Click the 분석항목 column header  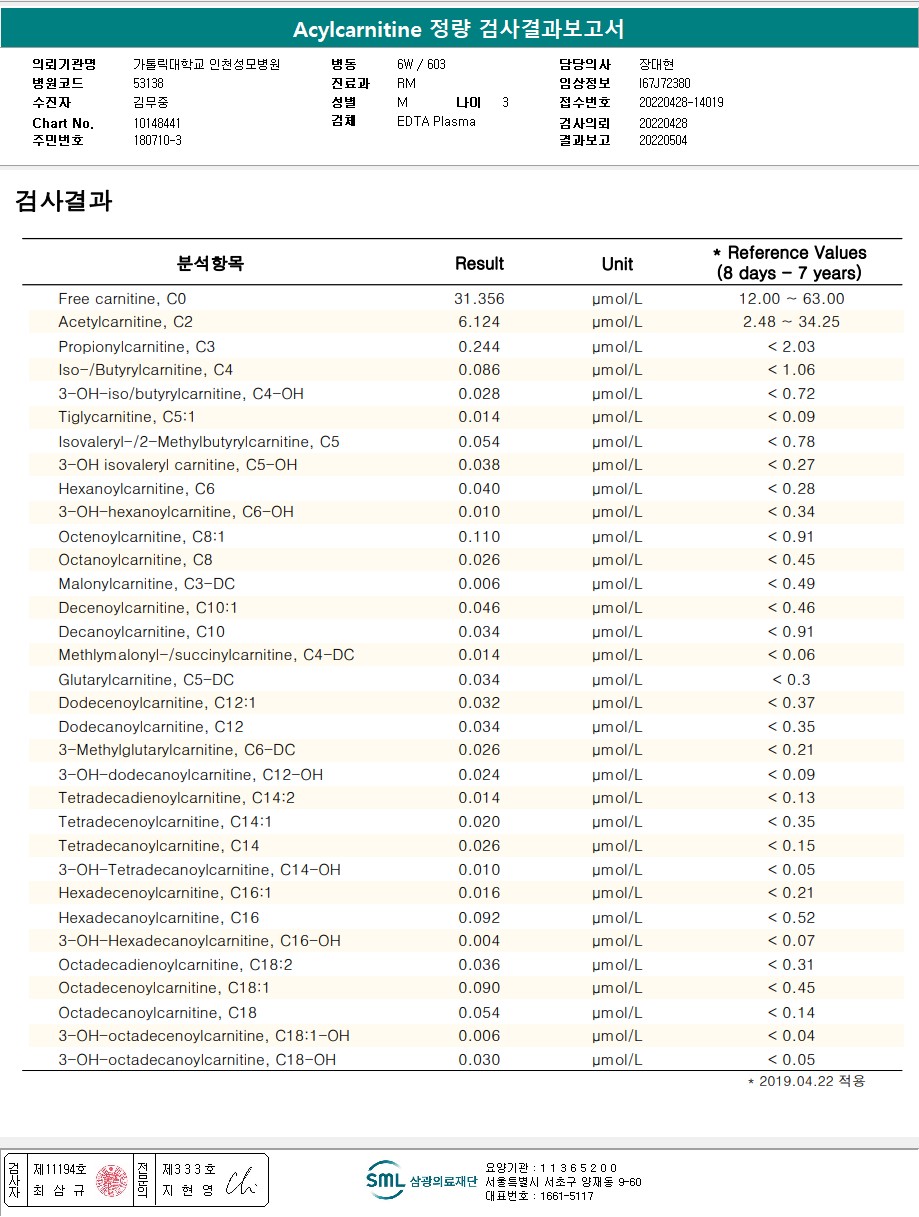click(x=210, y=264)
